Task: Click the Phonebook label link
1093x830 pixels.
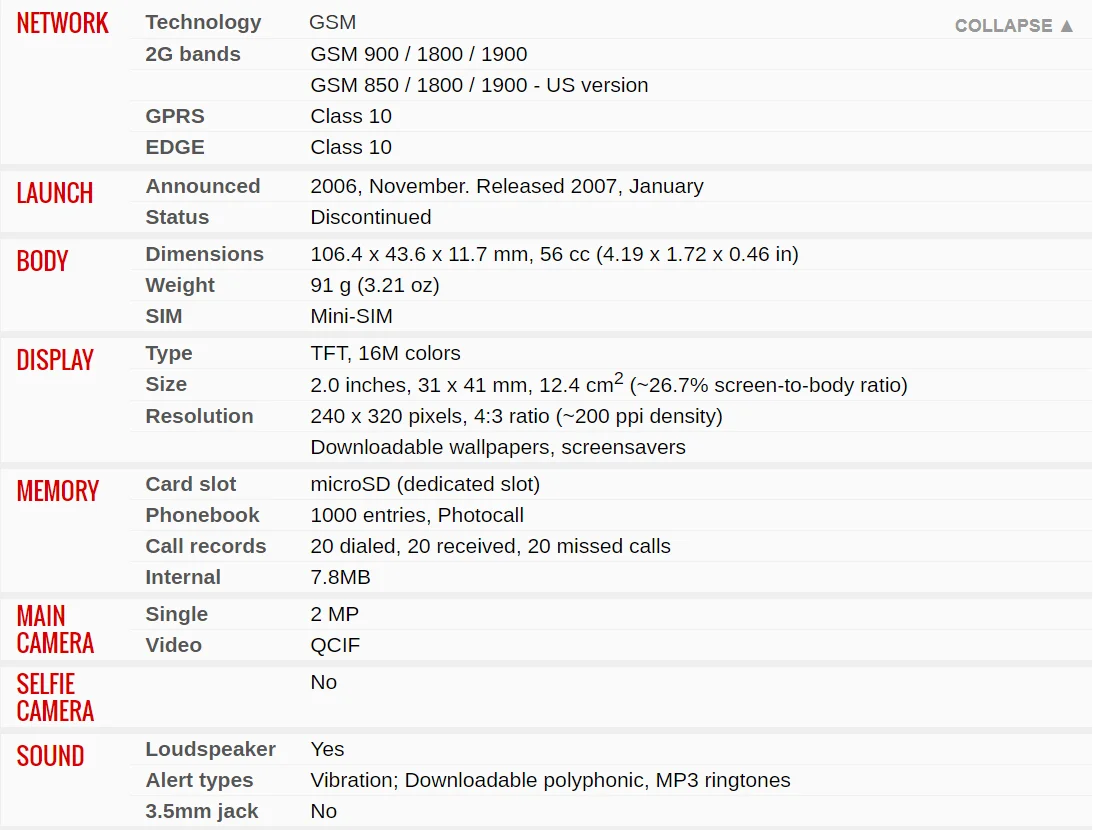Action: tap(202, 515)
